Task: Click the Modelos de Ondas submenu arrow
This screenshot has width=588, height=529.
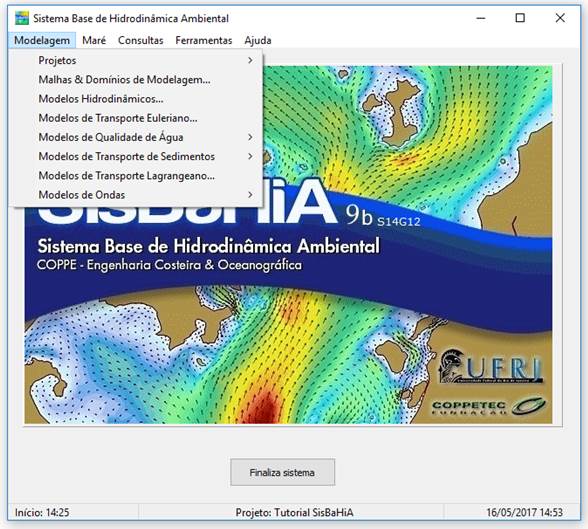Action: [x=250, y=195]
